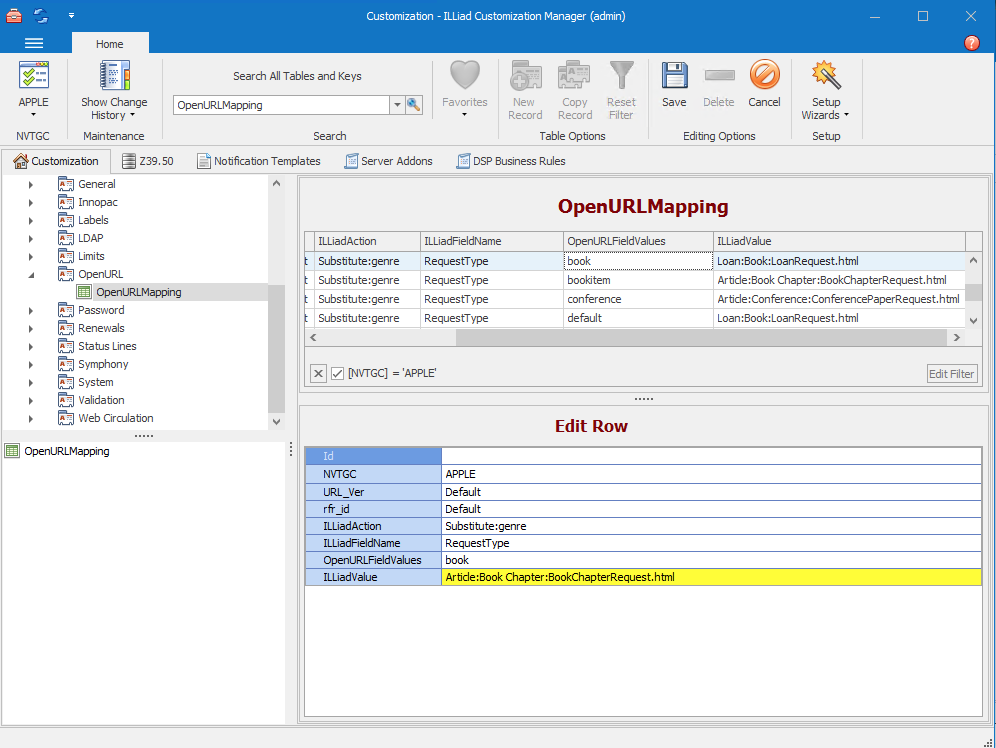This screenshot has width=996, height=748.
Task: Click the yellow ILLiadValue edit field
Action: (710, 577)
